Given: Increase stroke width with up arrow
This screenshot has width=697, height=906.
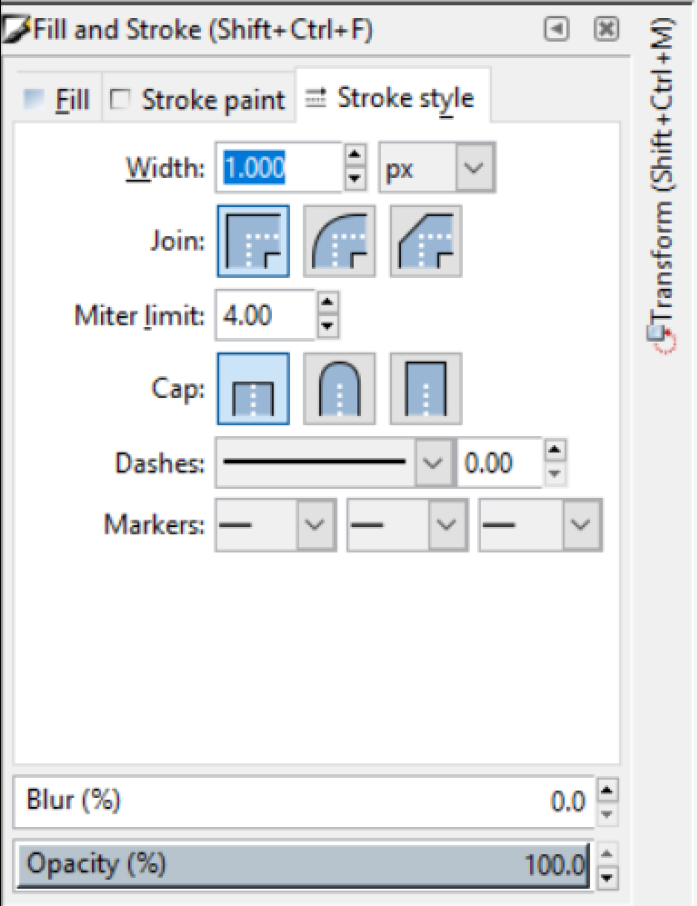Looking at the screenshot, I should click(x=354, y=155).
